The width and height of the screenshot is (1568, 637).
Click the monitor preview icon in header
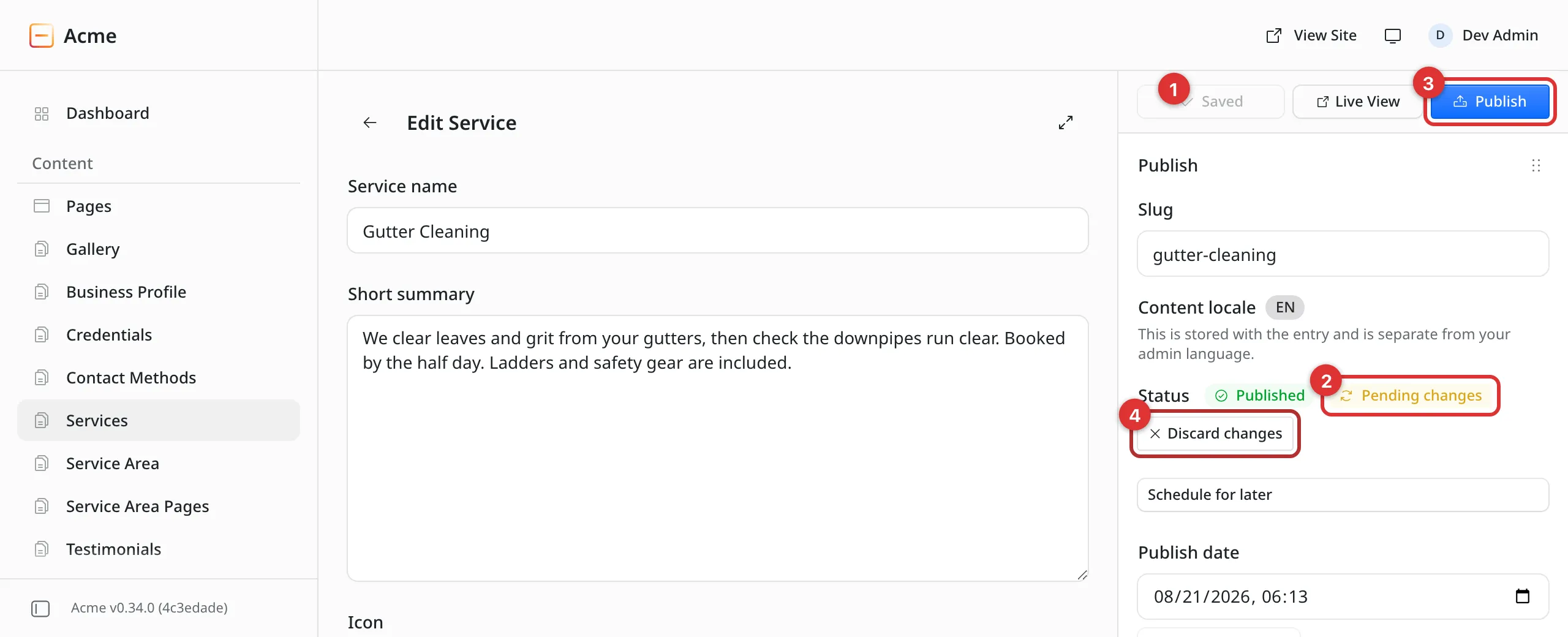[1392, 36]
